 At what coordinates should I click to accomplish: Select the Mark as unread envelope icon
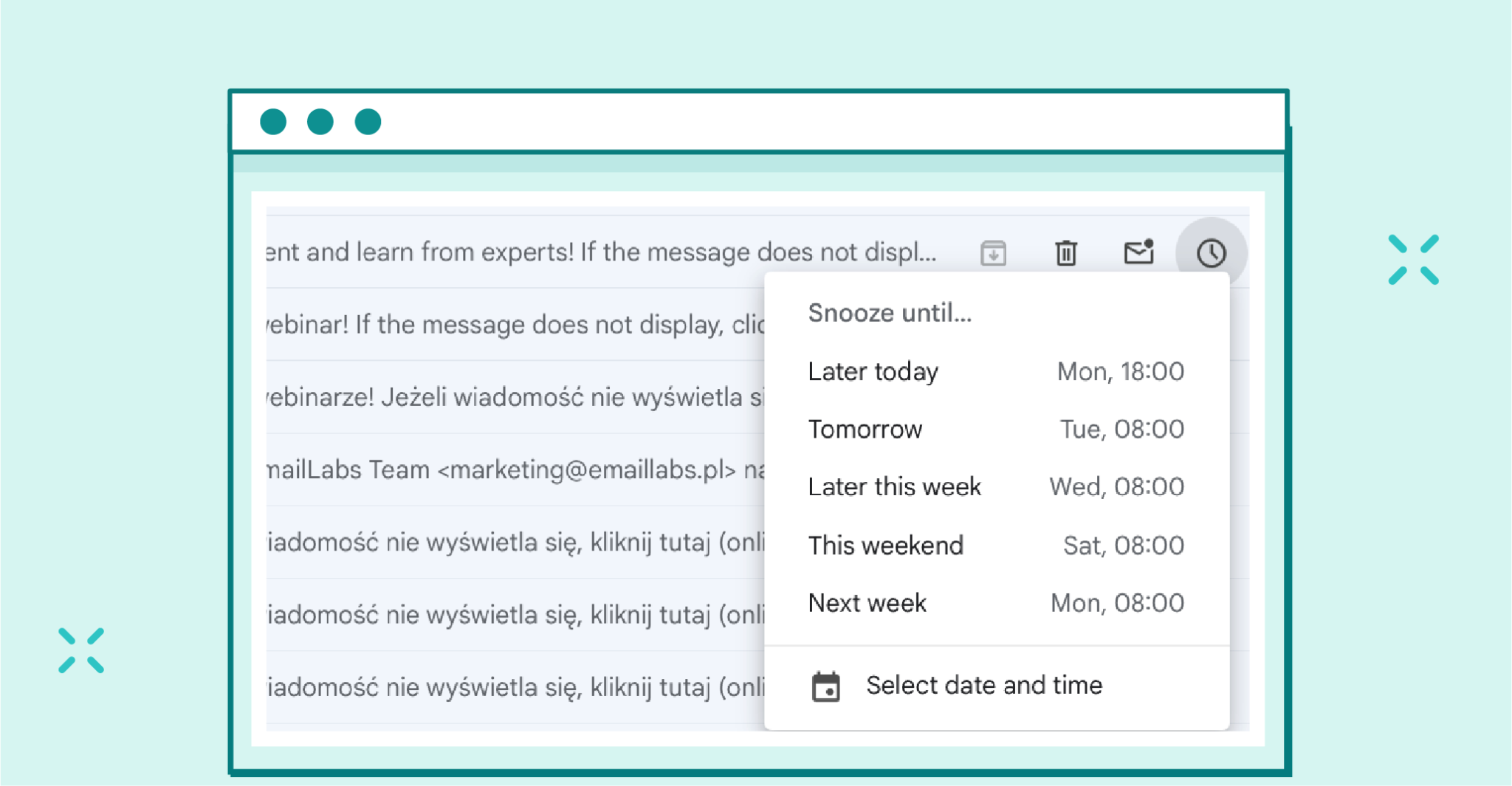pos(1138,252)
